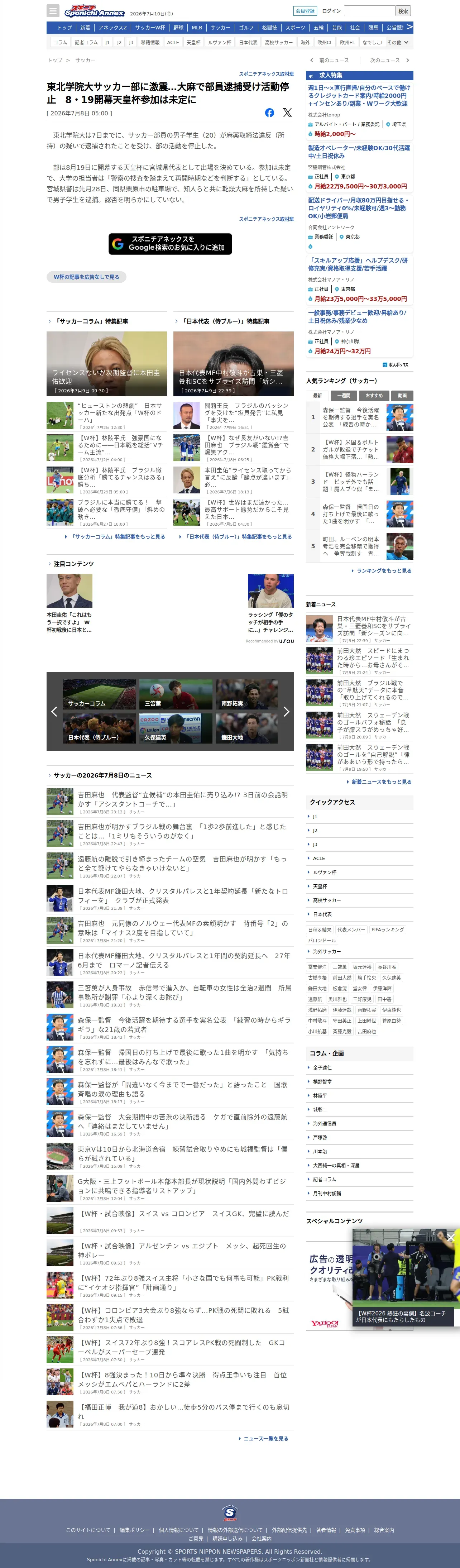Screen dimensions: 460x1568
Task: Select the ゴルフ navigation item
Action: point(246,27)
